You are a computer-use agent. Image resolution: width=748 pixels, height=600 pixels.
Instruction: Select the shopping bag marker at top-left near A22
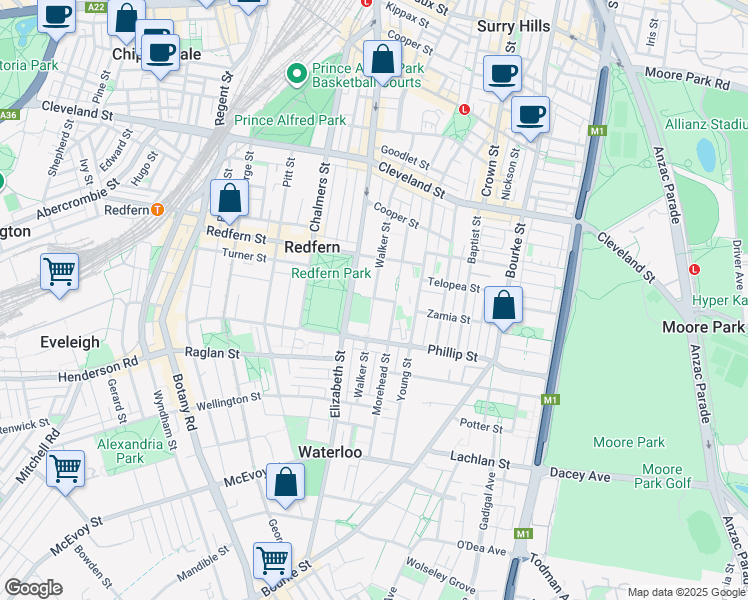126,19
